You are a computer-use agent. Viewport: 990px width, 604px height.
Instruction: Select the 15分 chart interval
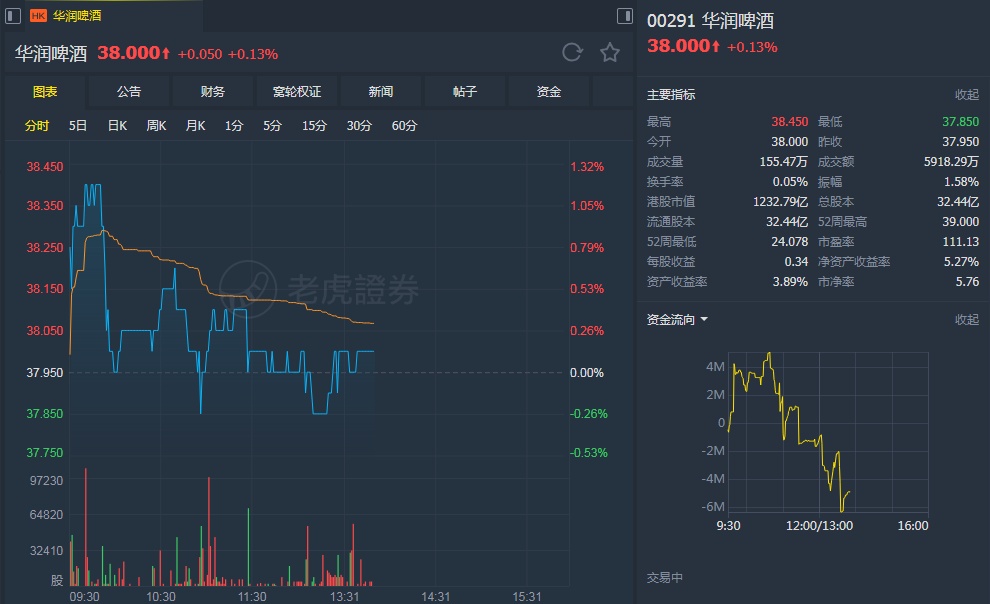[314, 126]
